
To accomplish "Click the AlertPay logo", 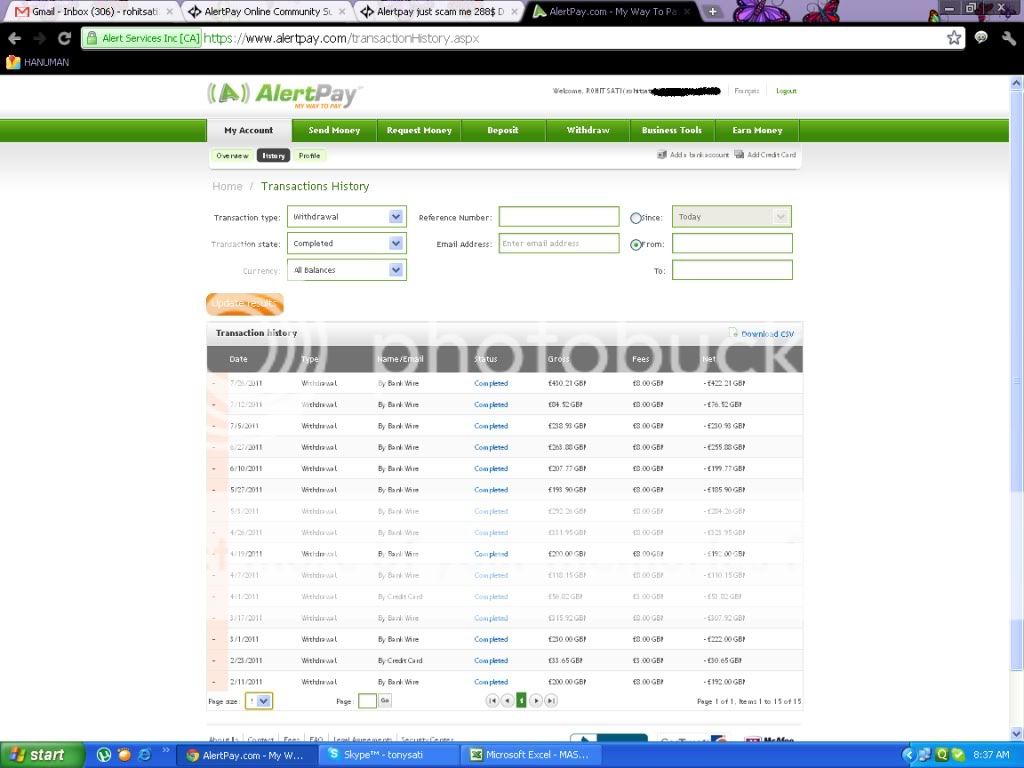I will [x=284, y=95].
